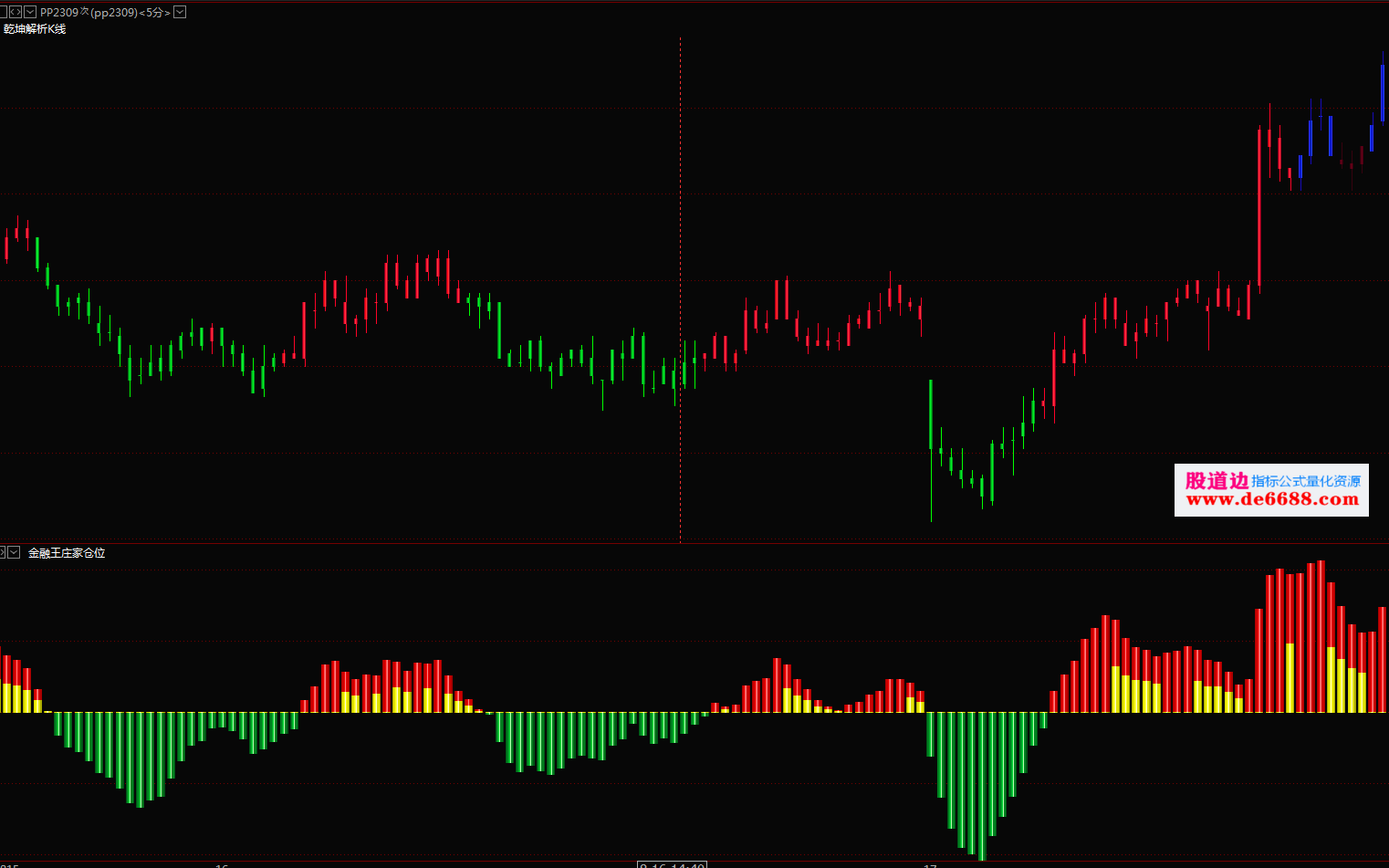This screenshot has height=868, width=1389.
Task: Click the cursor time label 14:40 on time axis
Action: click(672, 864)
